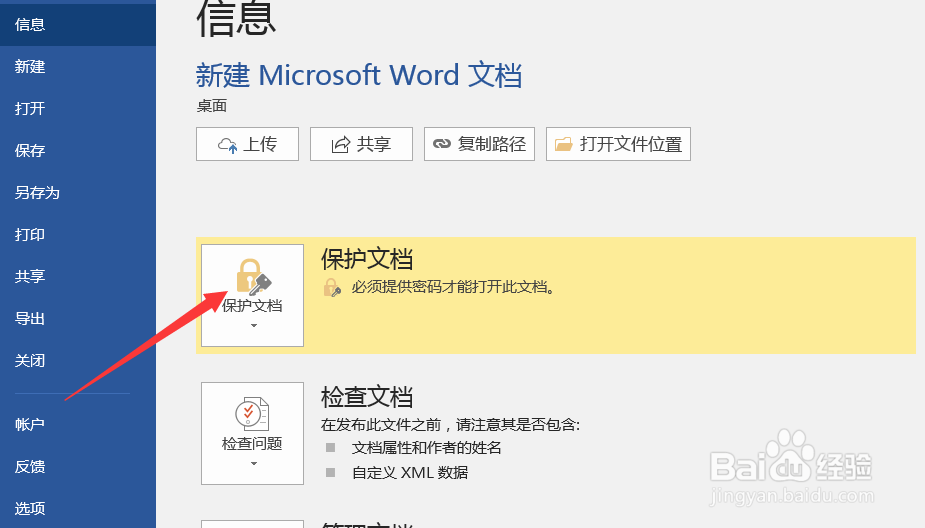Select 关闭 in the sidebar
Image resolution: width=925 pixels, height=528 pixels.
pos(78,360)
